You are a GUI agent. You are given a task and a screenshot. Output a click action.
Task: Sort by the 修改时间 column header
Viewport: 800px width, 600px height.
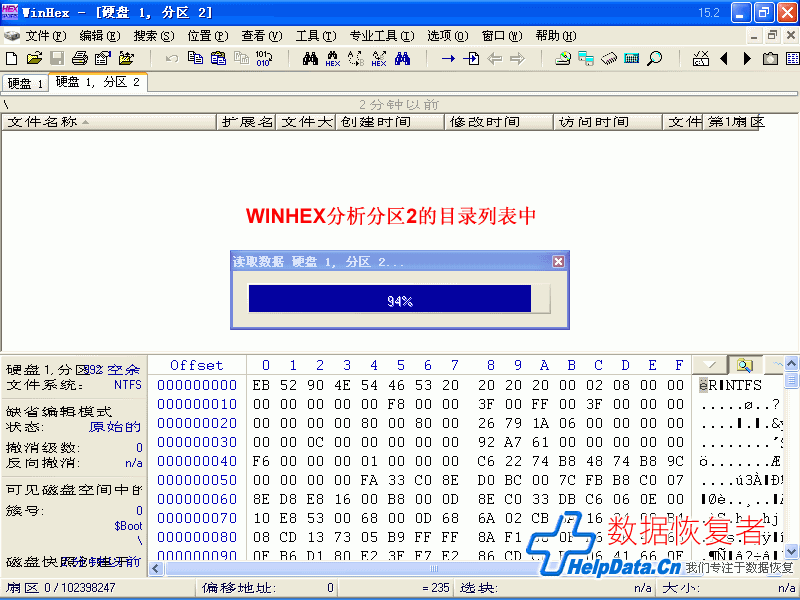(499, 122)
